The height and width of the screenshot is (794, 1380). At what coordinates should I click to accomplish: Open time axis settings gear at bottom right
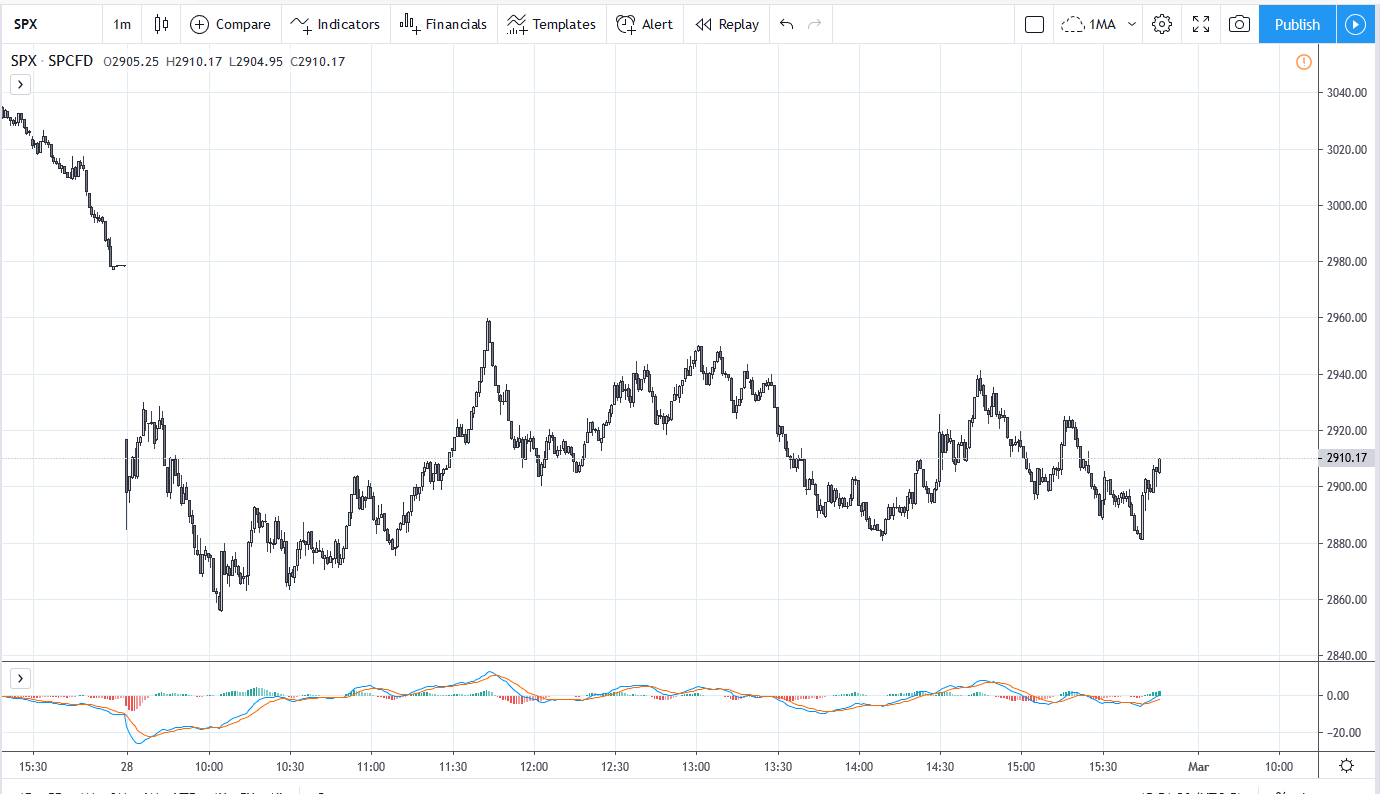[x=1347, y=766]
